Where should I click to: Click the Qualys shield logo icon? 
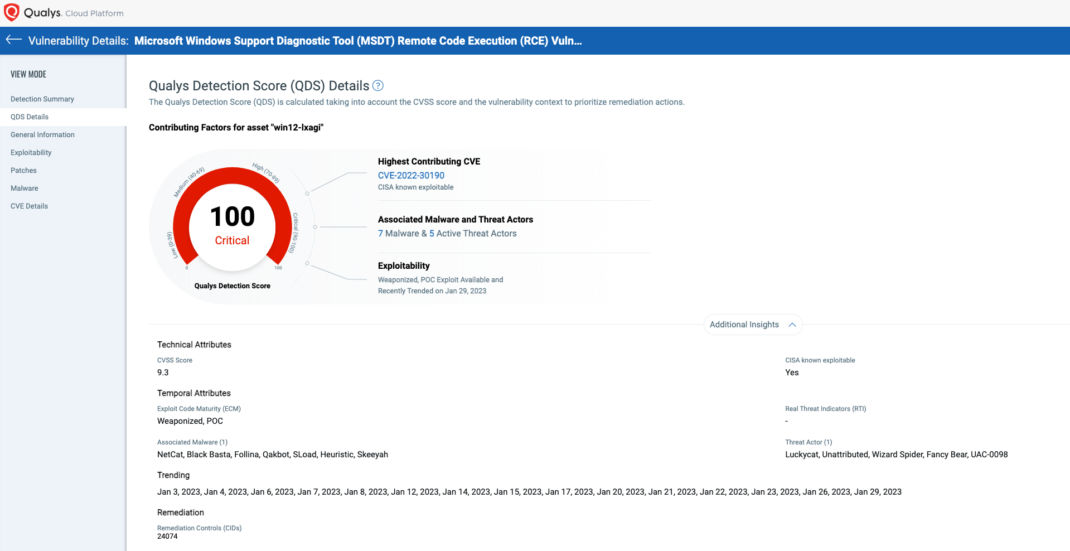12,12
